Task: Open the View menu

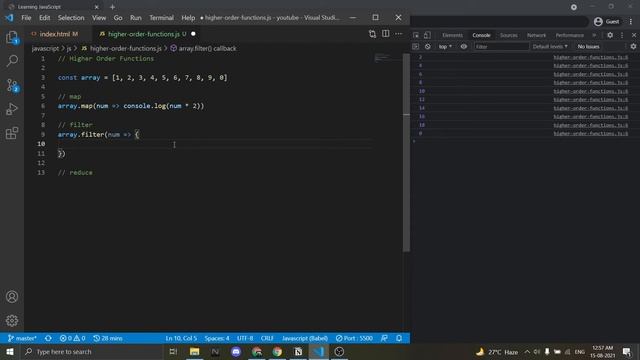Action: [x=99, y=18]
